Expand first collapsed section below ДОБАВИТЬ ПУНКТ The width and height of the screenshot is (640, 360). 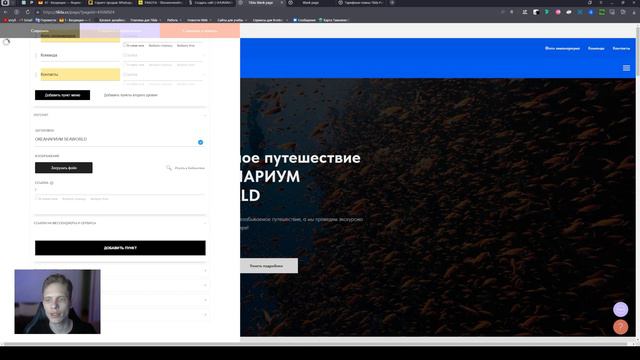[205, 271]
